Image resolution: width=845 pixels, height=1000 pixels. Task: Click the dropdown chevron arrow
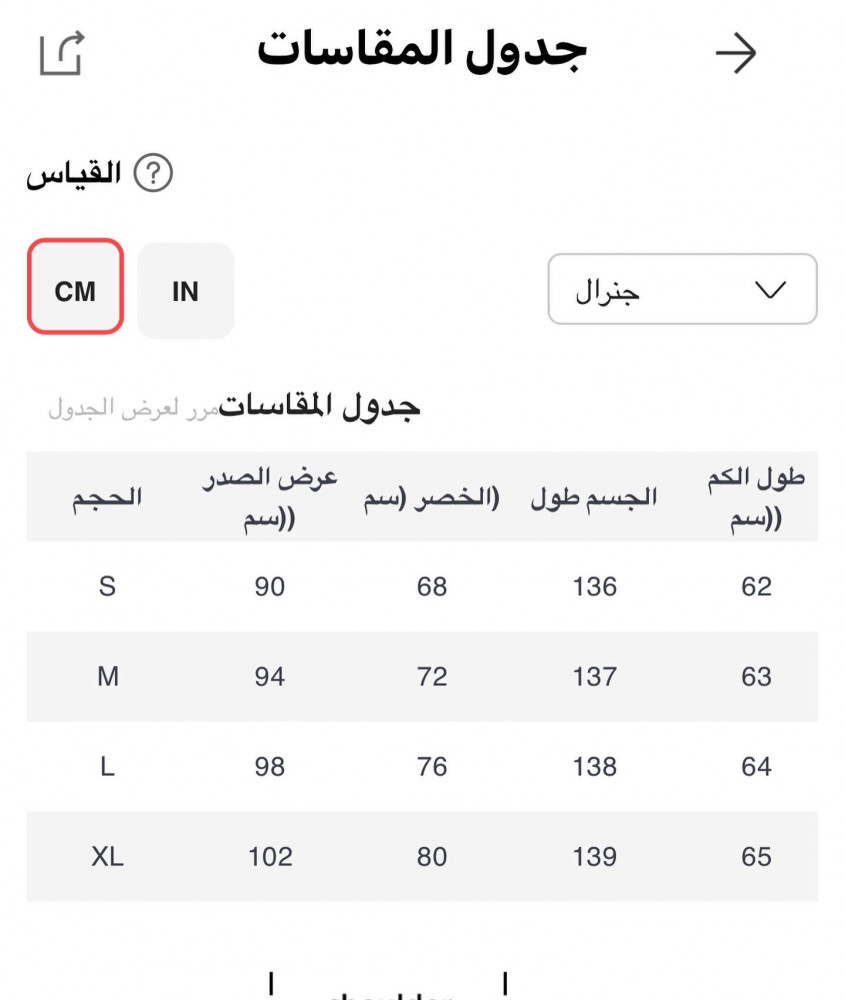[769, 290]
